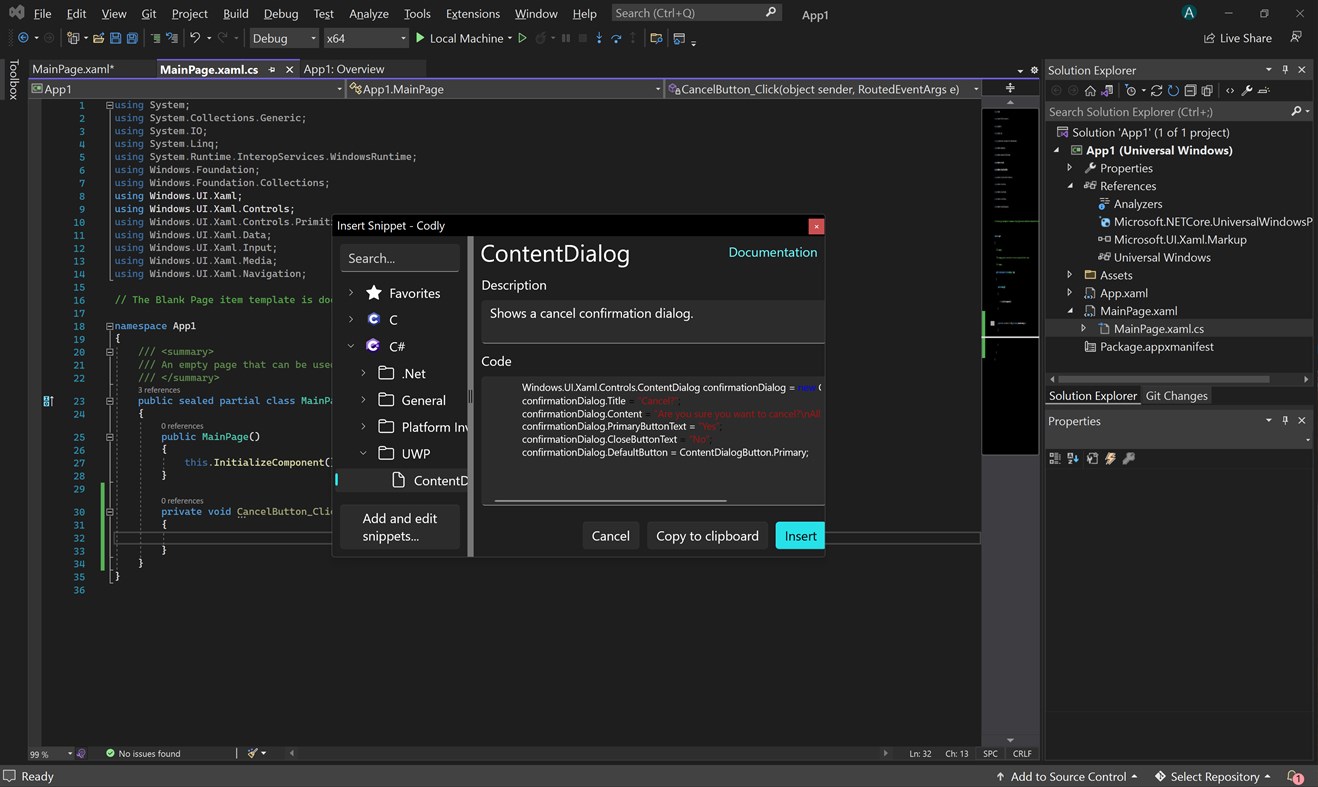The image size is (1318, 787).
Task: Select the Events lightning icon in Properties panel
Action: tap(1110, 458)
